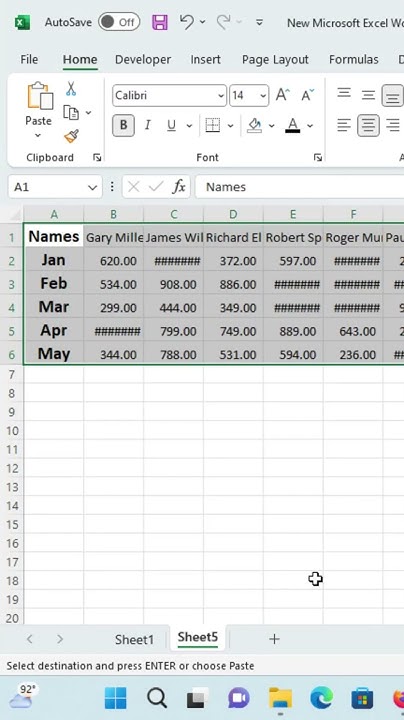Select the Sheet5 tab
Viewport: 404px width, 720px height.
pyautogui.click(x=197, y=637)
